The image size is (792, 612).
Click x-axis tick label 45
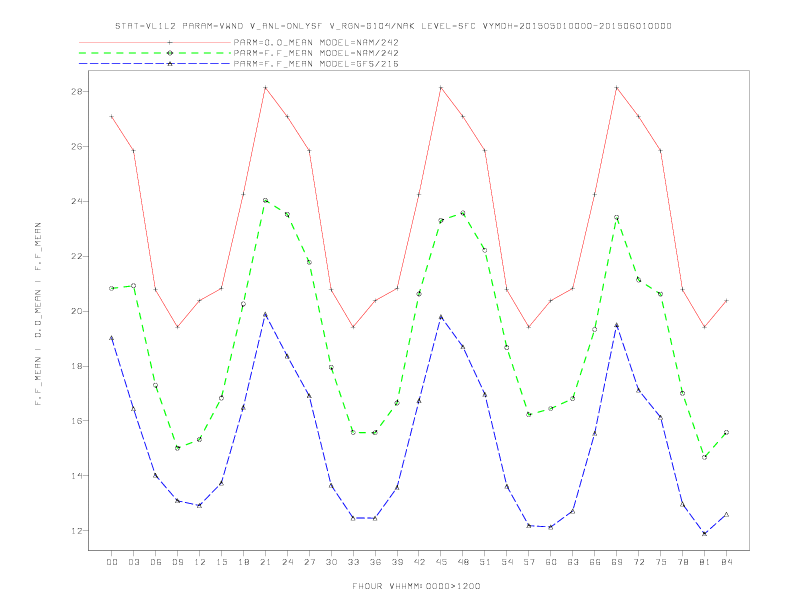click(x=441, y=562)
